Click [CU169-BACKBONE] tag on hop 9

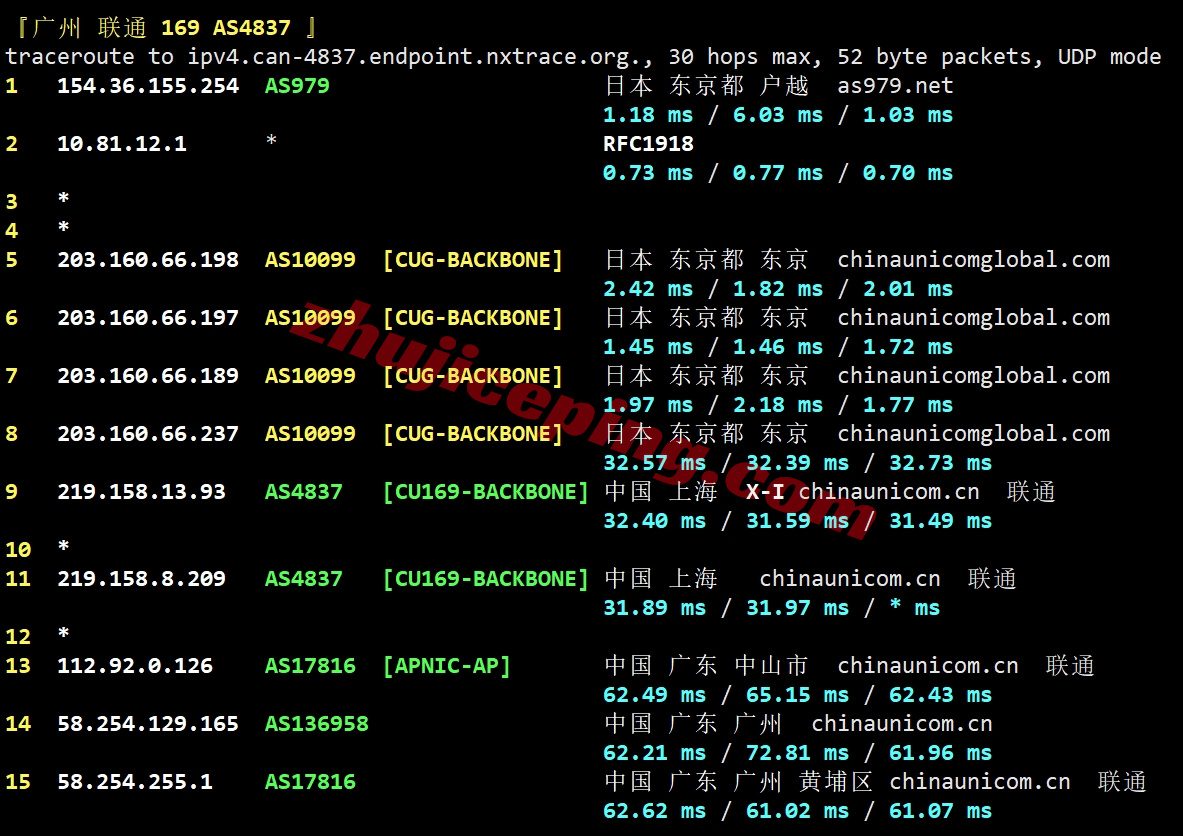(x=486, y=493)
